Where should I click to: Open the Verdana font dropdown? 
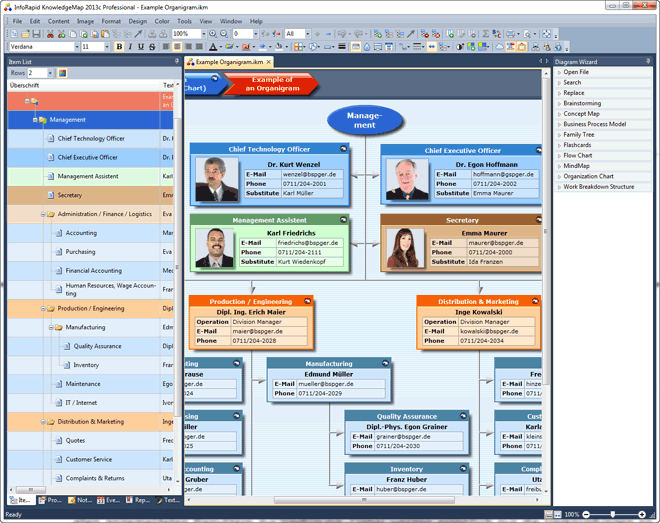(x=77, y=47)
